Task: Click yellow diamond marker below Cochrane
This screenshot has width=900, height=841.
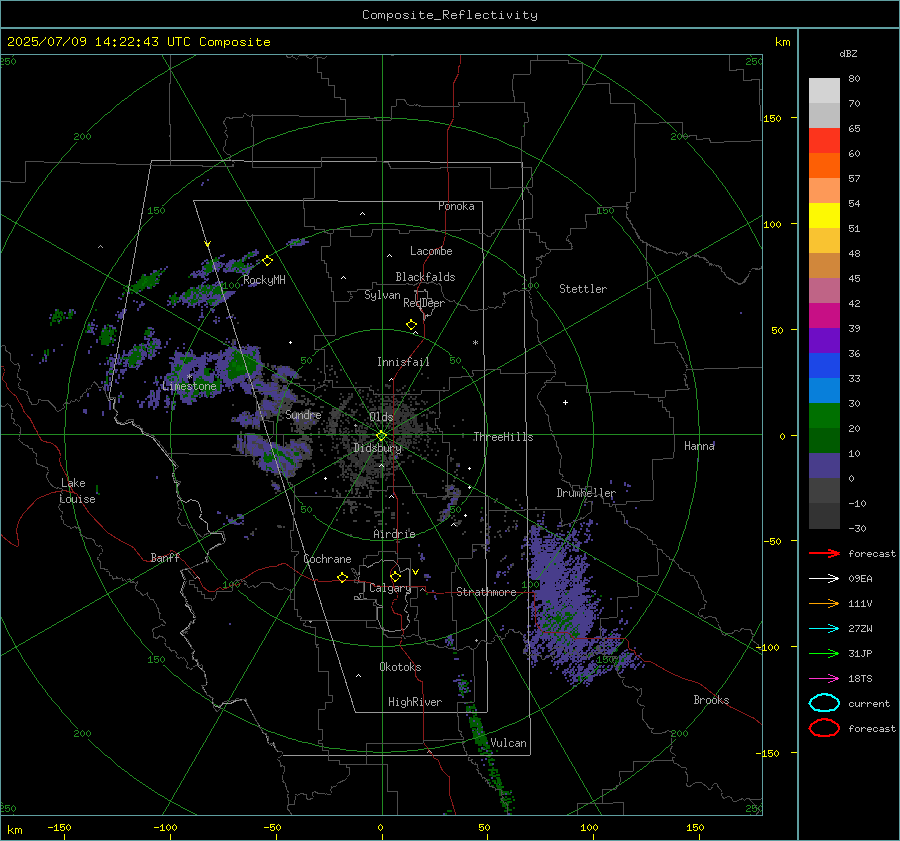Action: [342, 578]
